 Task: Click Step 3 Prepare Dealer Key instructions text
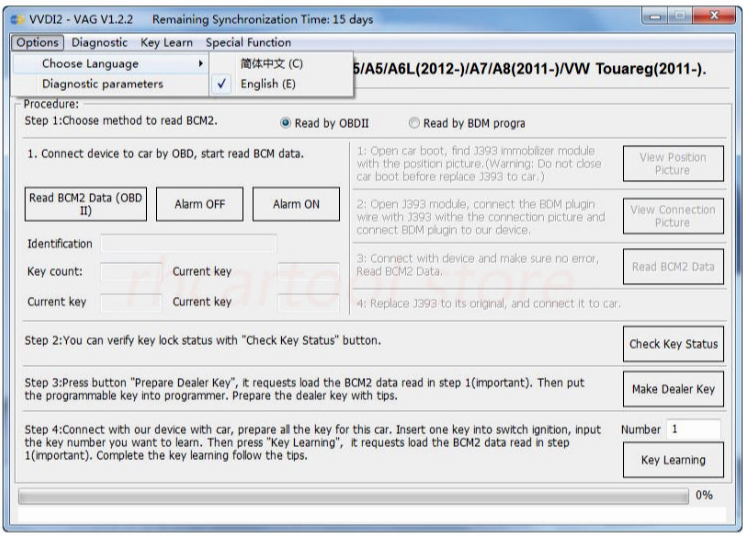pyautogui.click(x=305, y=389)
